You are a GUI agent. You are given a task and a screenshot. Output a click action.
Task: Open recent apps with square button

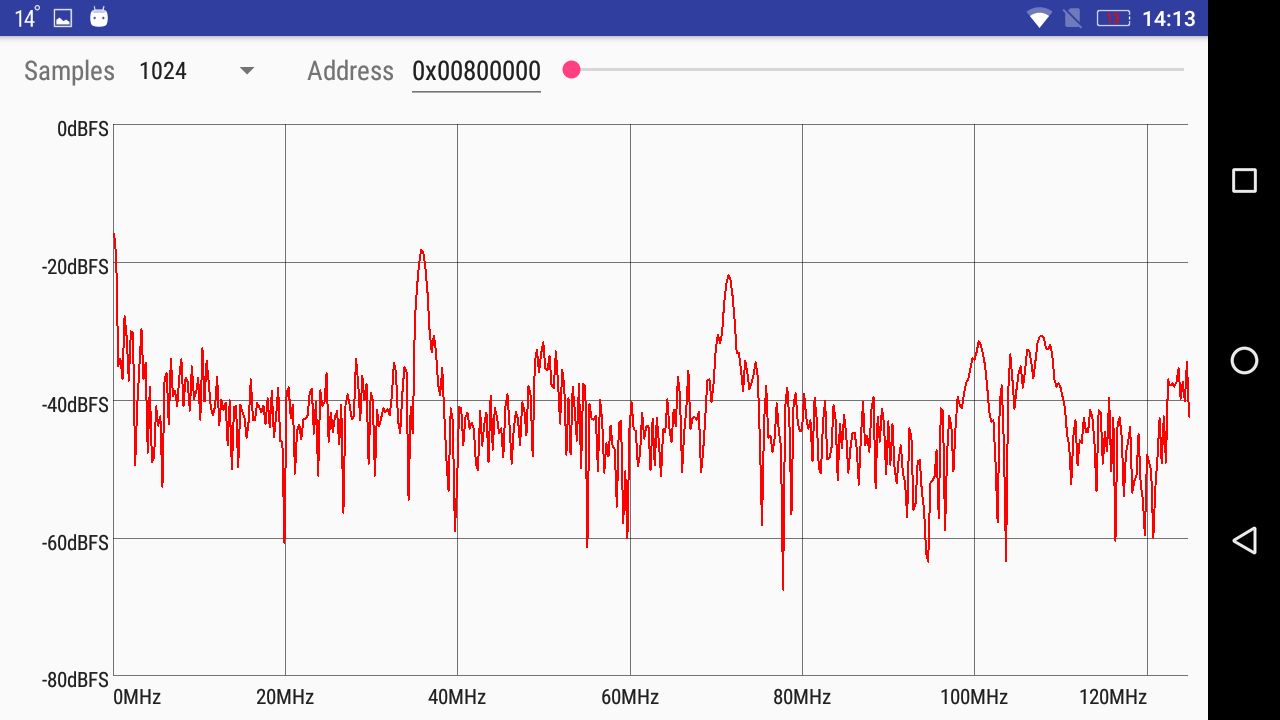(1244, 180)
